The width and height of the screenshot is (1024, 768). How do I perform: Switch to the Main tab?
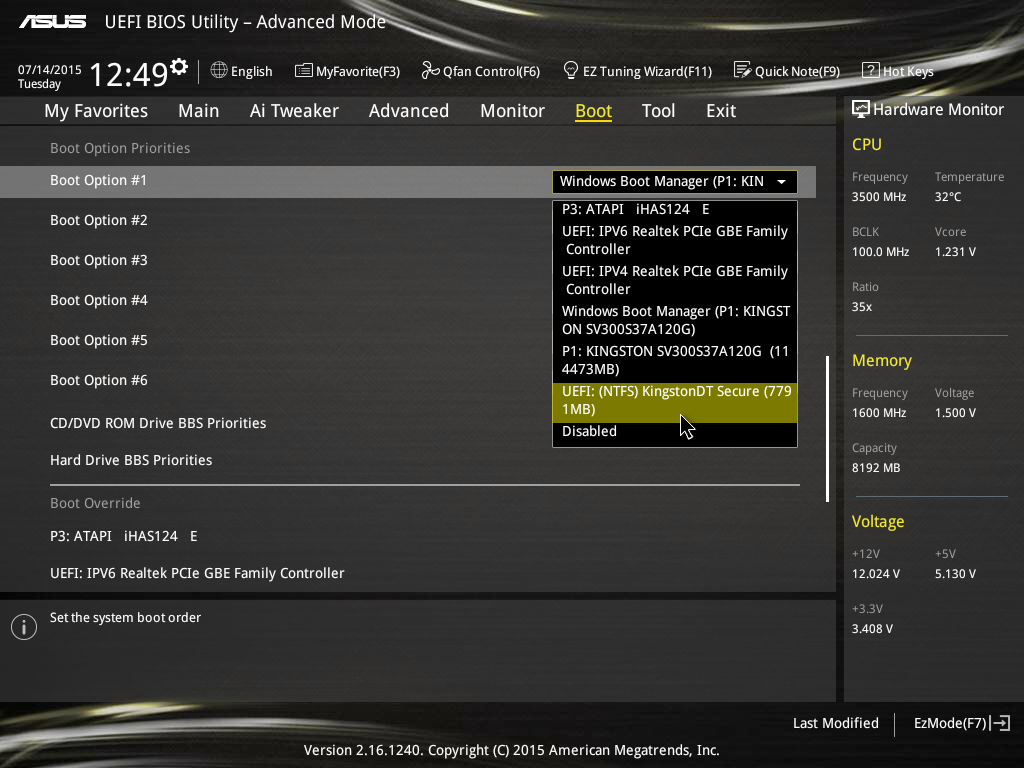coord(199,111)
